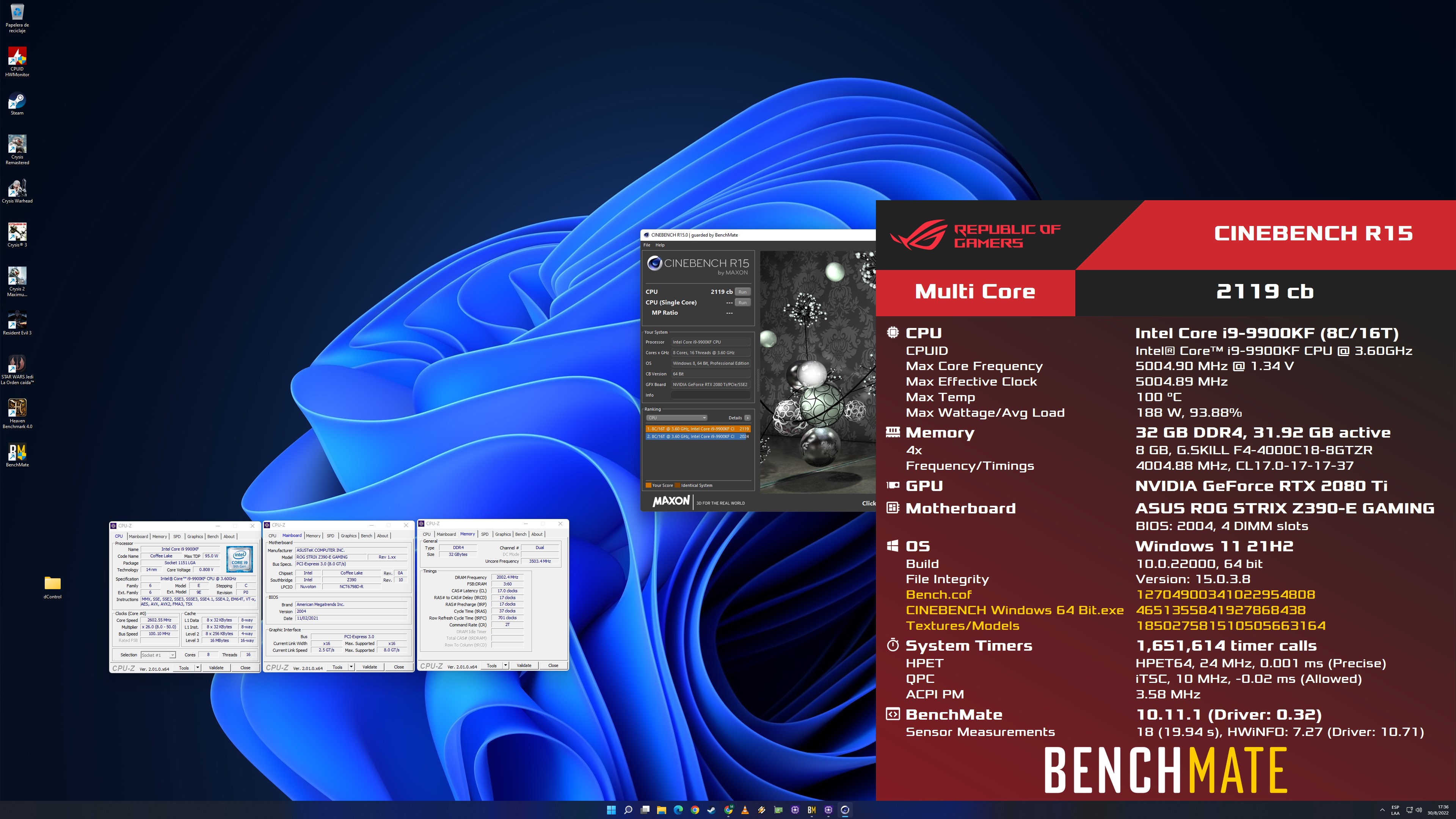The height and width of the screenshot is (819, 1456).
Task: Select the Steam desktop shortcut
Action: (17, 104)
